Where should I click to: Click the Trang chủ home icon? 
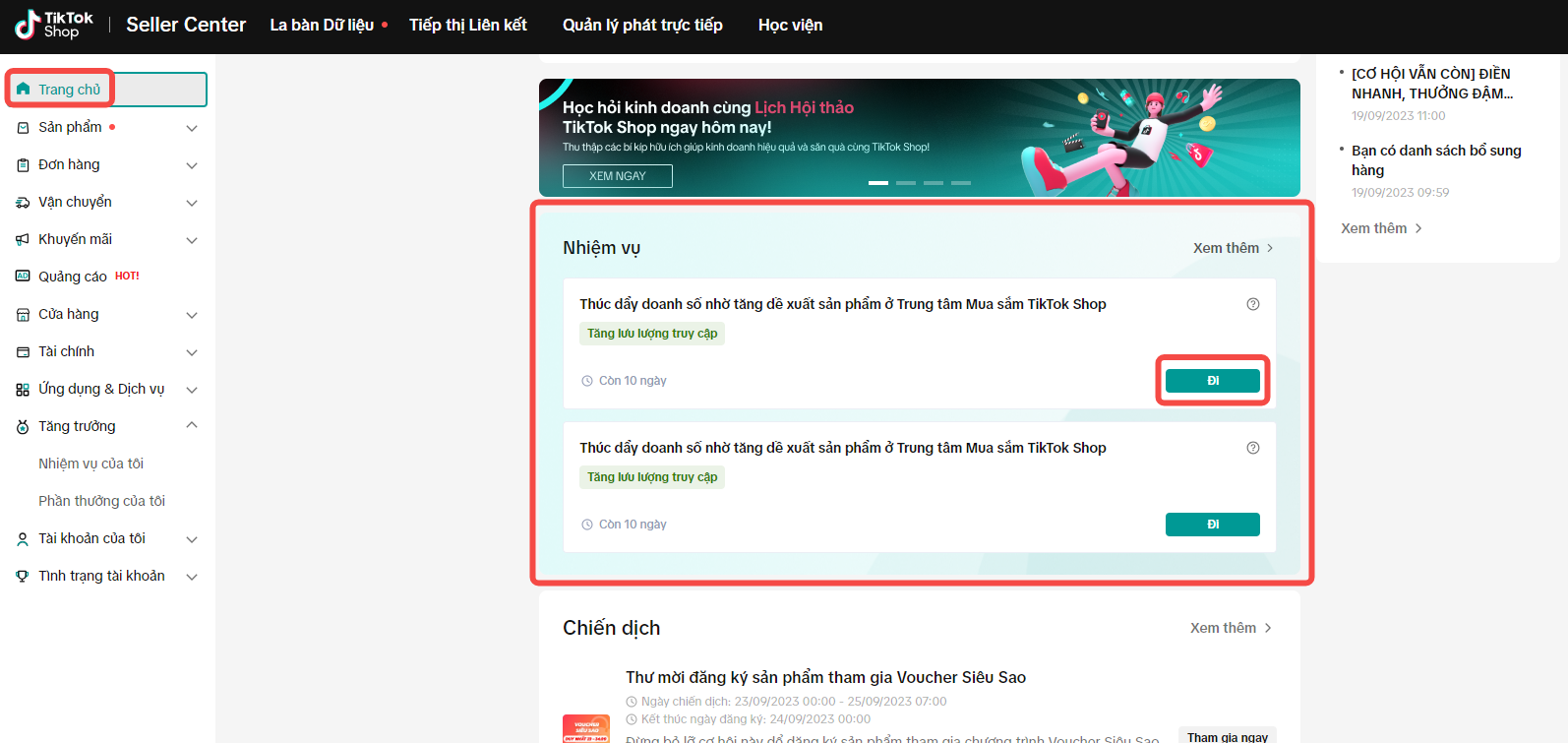tap(24, 89)
